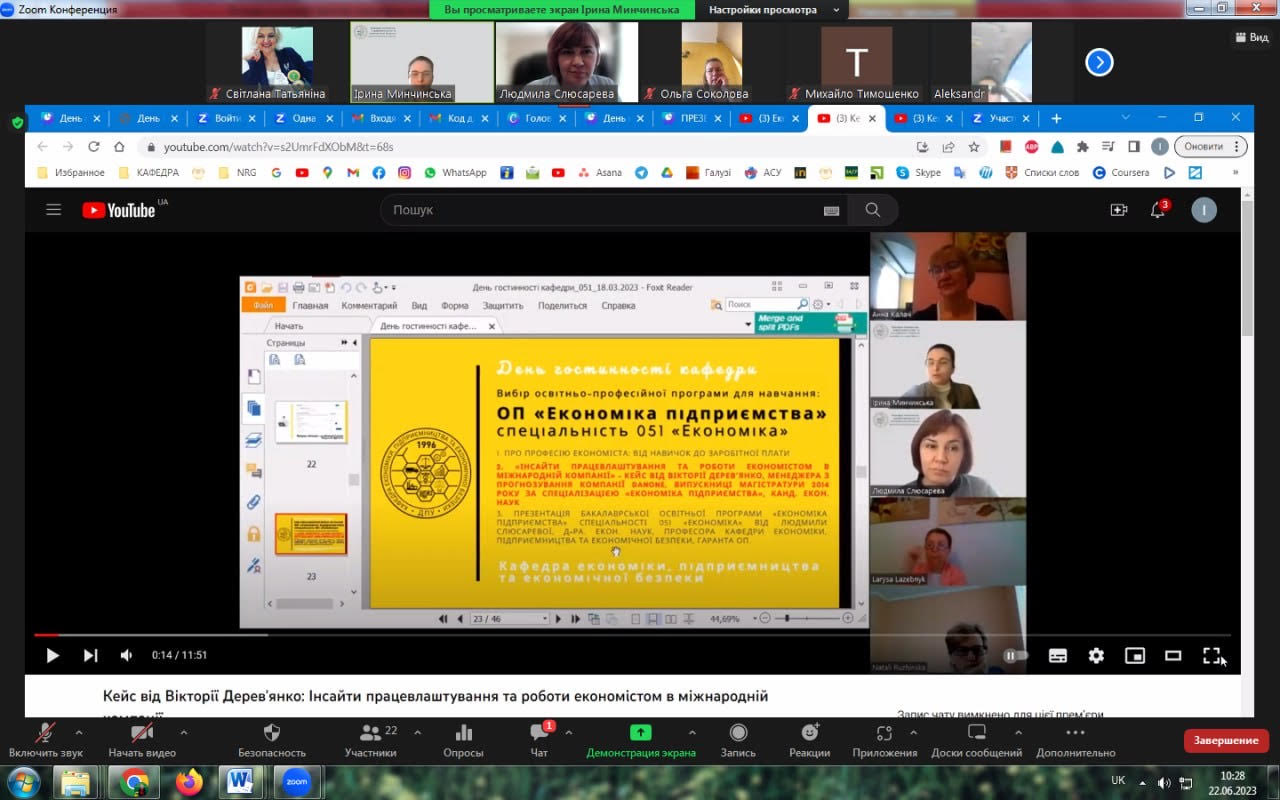Play the YouTube video

[x=52, y=655]
